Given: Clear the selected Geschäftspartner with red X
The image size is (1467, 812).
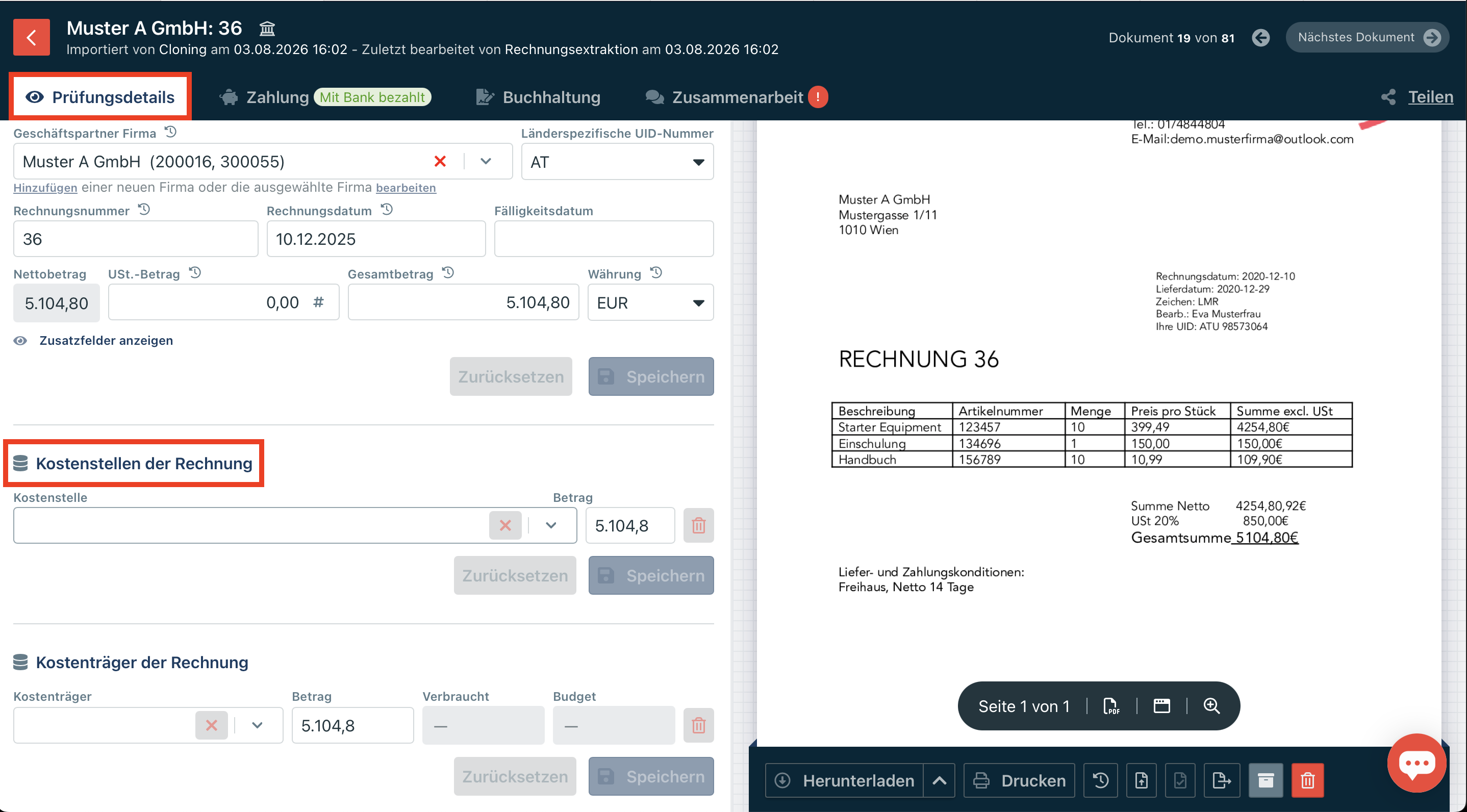Looking at the screenshot, I should click(440, 162).
